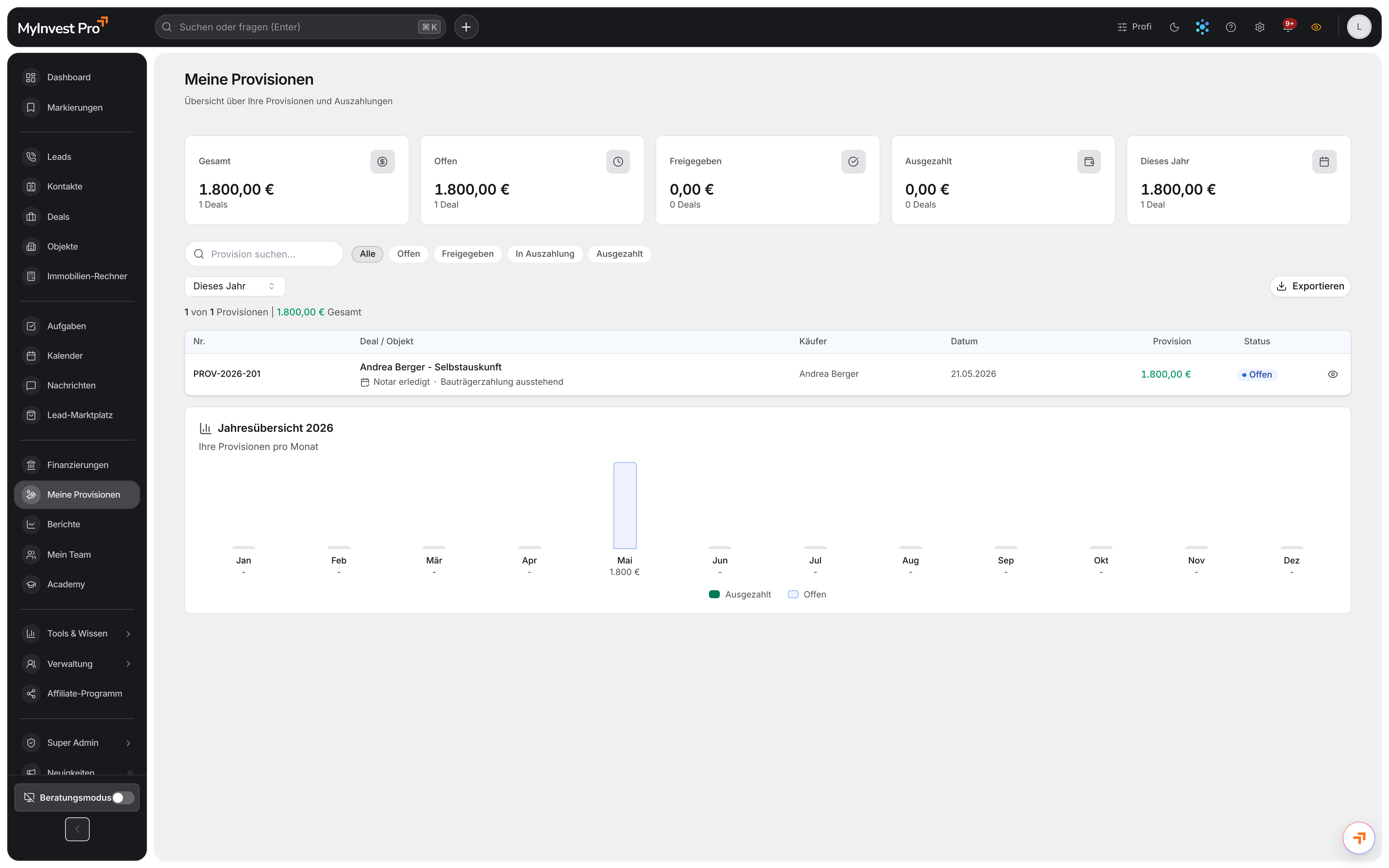Click the Aufgaben checkbox icon
The image size is (1389, 868).
pyautogui.click(x=31, y=326)
